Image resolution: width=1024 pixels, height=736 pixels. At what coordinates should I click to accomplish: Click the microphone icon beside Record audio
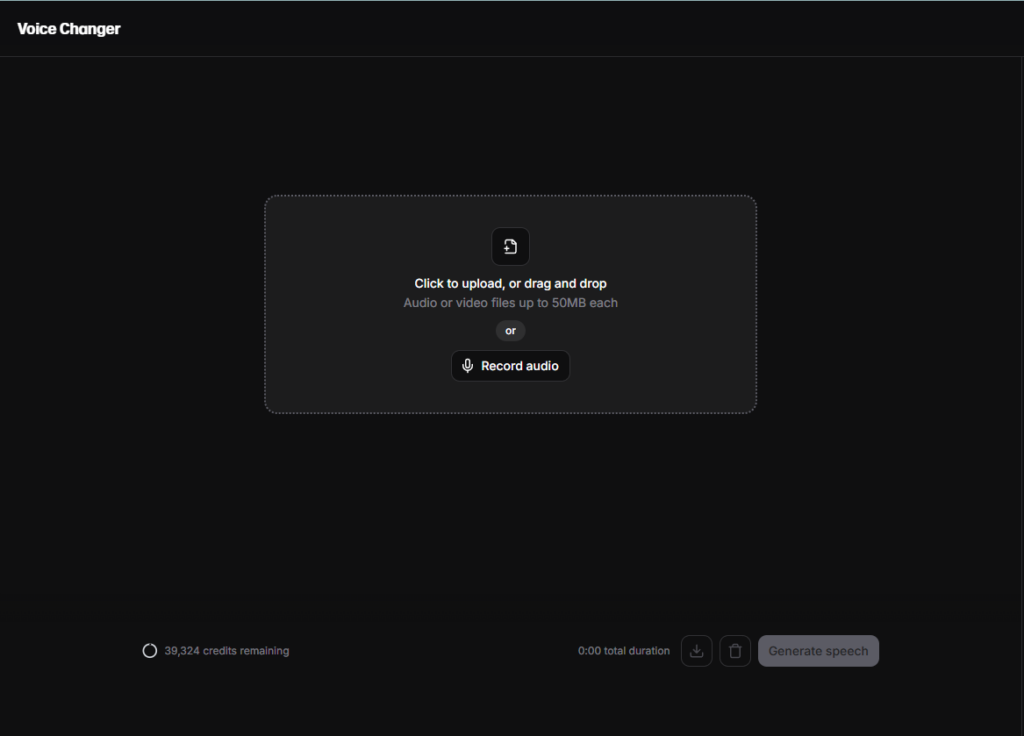pos(467,366)
